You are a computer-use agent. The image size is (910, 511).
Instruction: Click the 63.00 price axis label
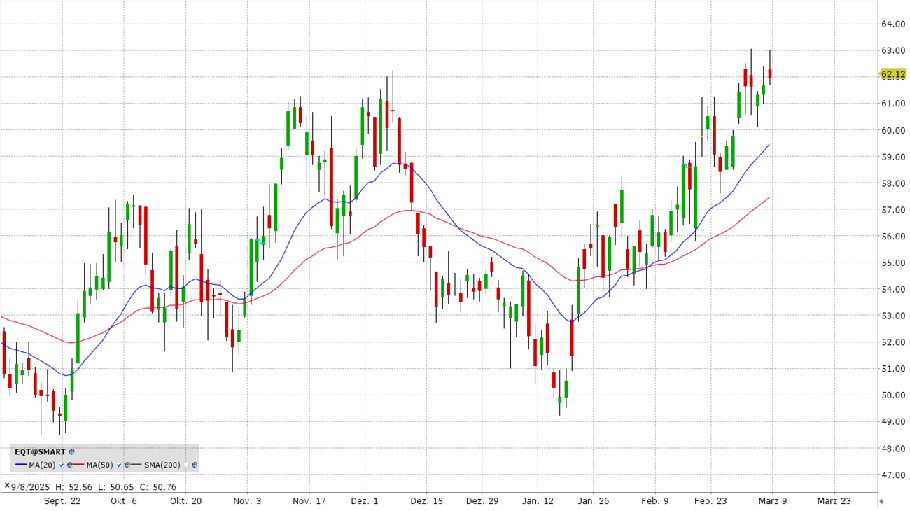tap(893, 51)
